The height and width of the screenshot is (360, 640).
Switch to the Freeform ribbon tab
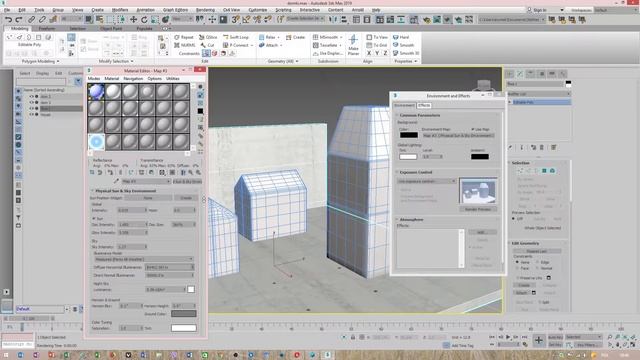pyautogui.click(x=47, y=29)
